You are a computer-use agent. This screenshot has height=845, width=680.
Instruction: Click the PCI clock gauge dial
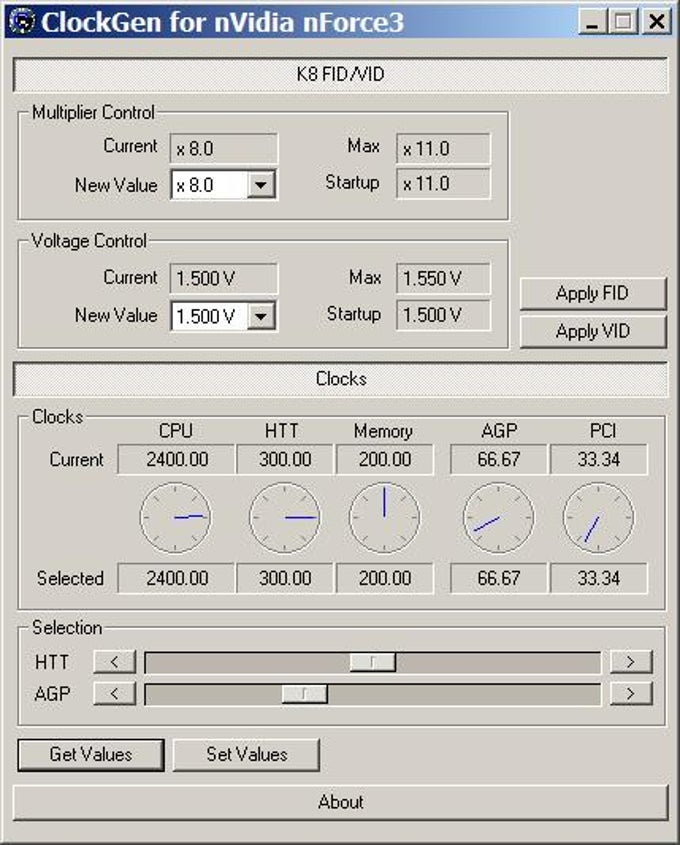pyautogui.click(x=599, y=517)
